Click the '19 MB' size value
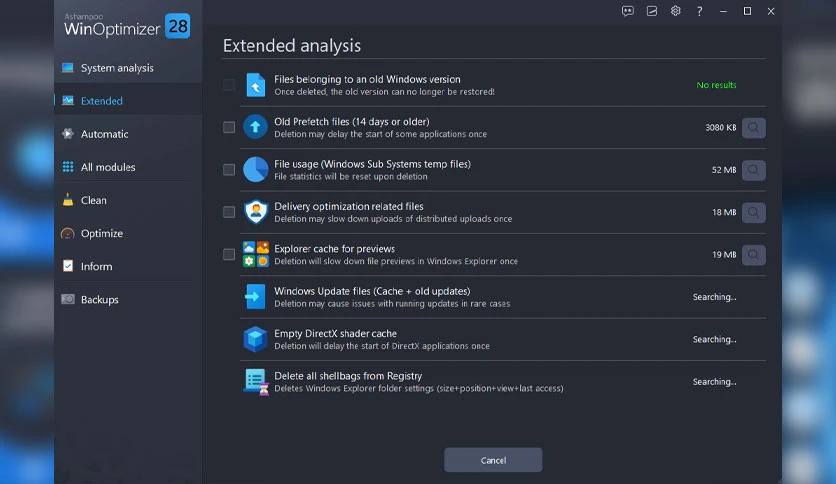This screenshot has height=484, width=836. click(724, 255)
